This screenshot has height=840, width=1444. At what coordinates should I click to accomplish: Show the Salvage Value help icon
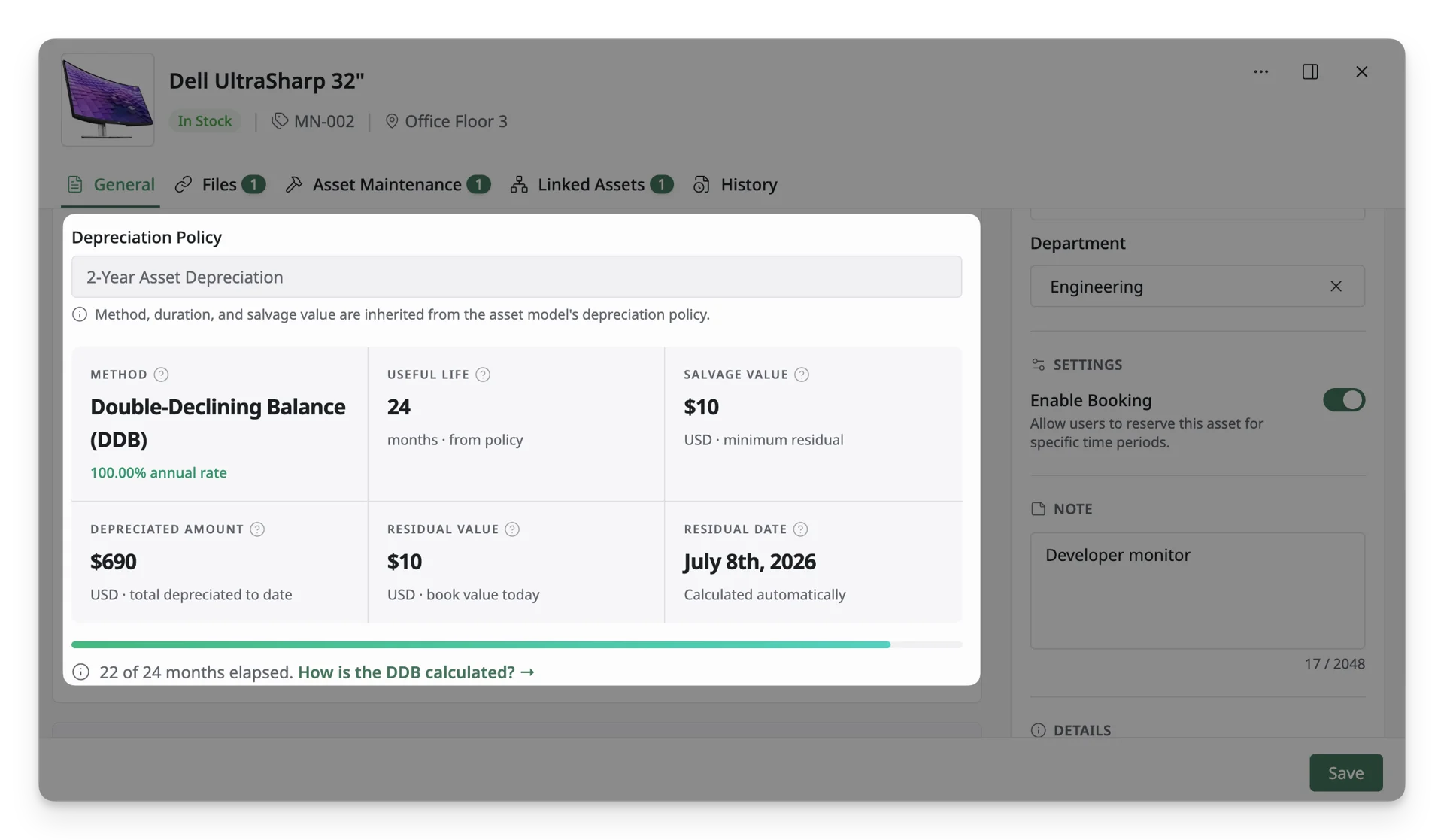click(x=802, y=375)
